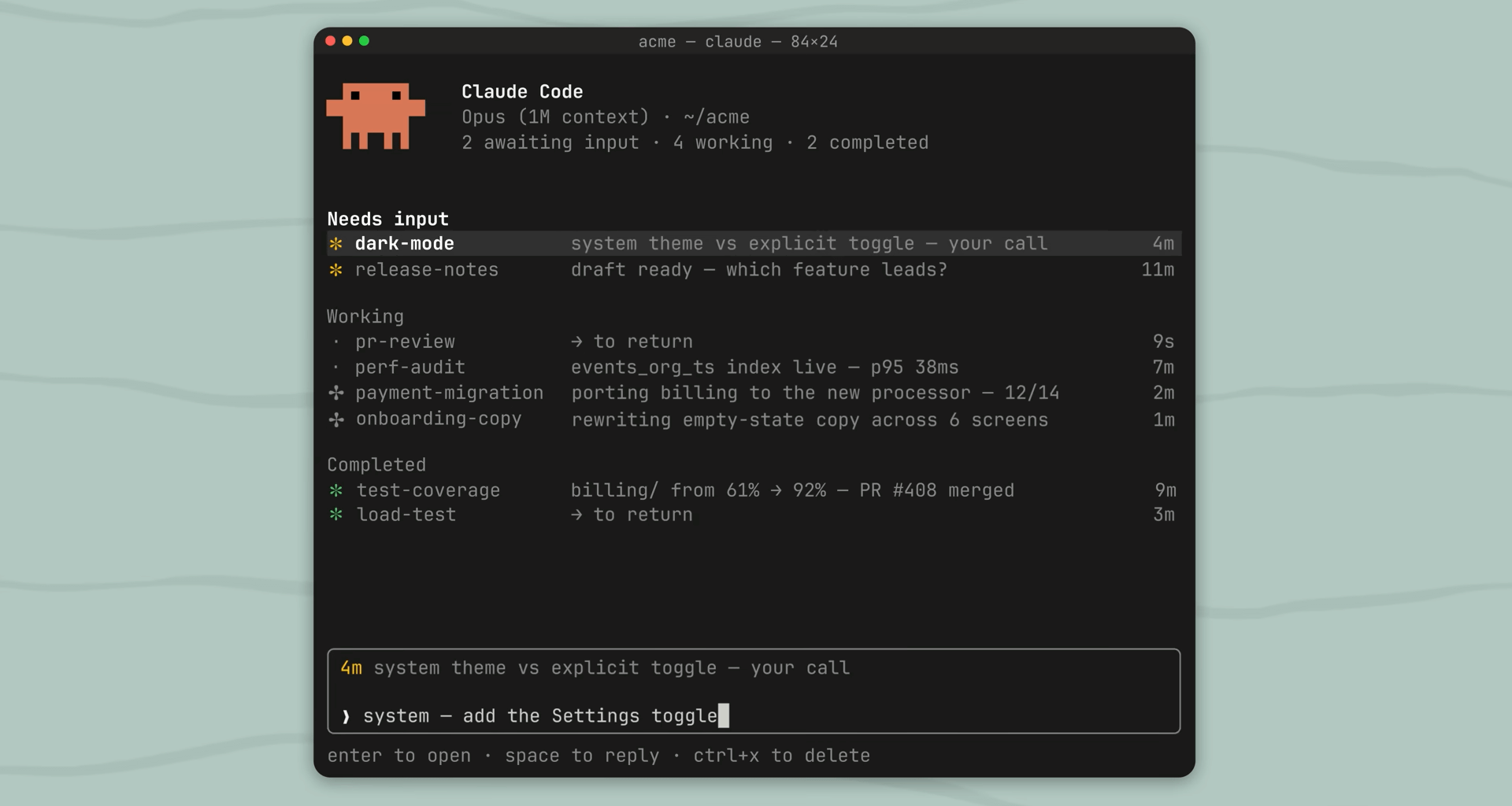Viewport: 1512px width, 806px height.
Task: Click the 'space to reply' hint
Action: [x=582, y=756]
